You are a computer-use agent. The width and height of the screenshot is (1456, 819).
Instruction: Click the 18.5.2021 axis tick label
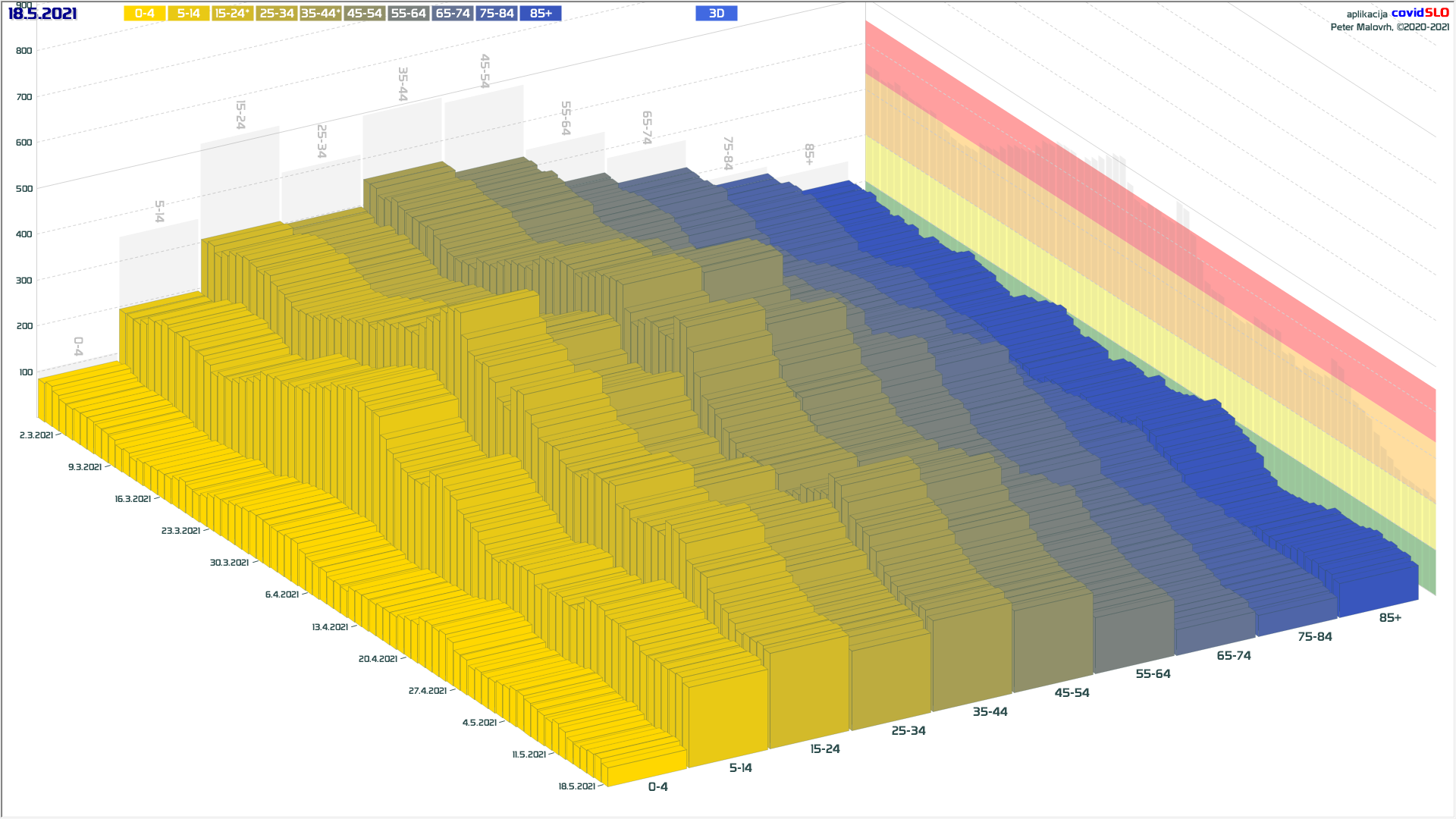(x=576, y=786)
